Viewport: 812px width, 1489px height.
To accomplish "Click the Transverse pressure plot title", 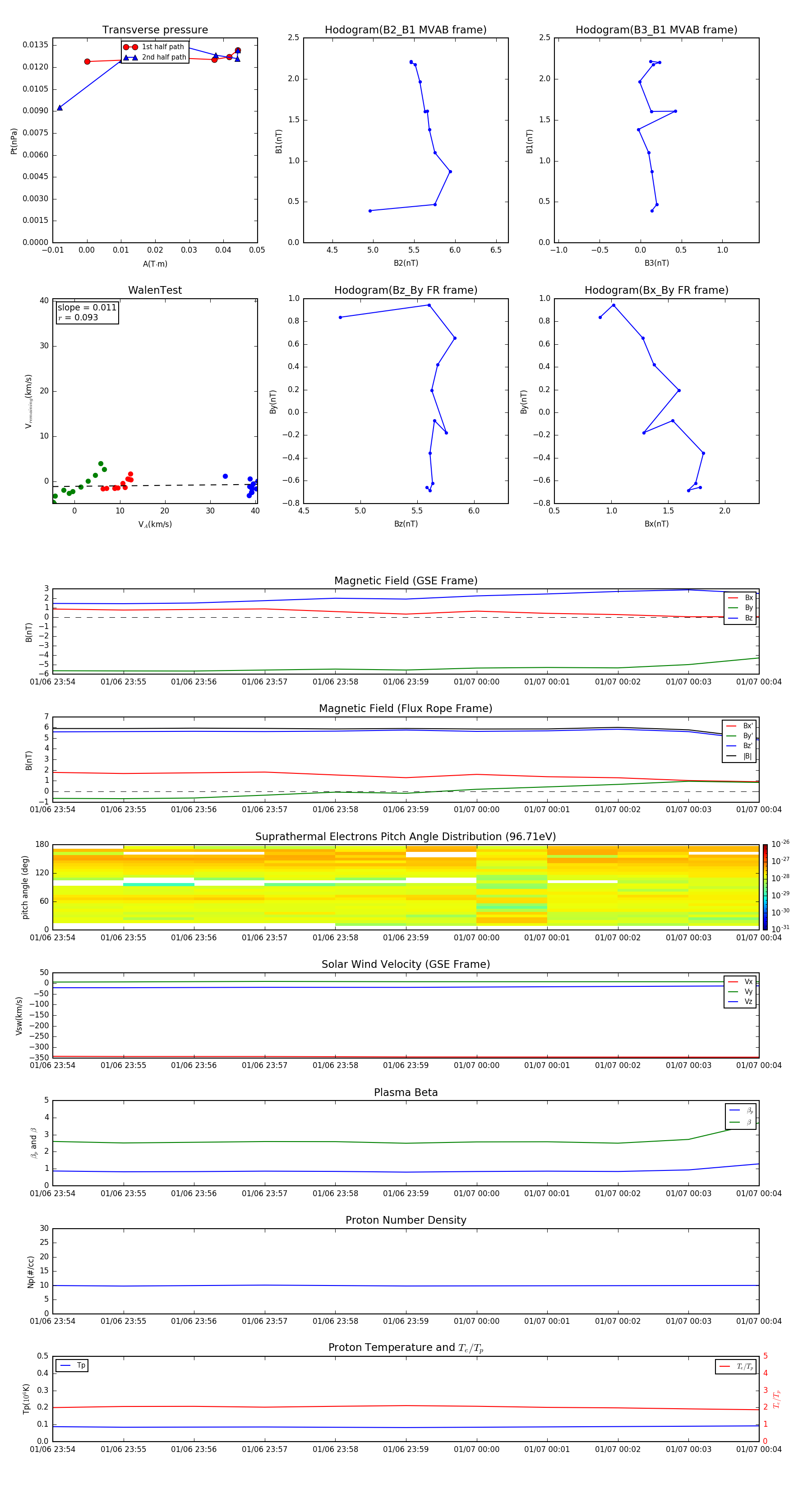I will [x=155, y=29].
